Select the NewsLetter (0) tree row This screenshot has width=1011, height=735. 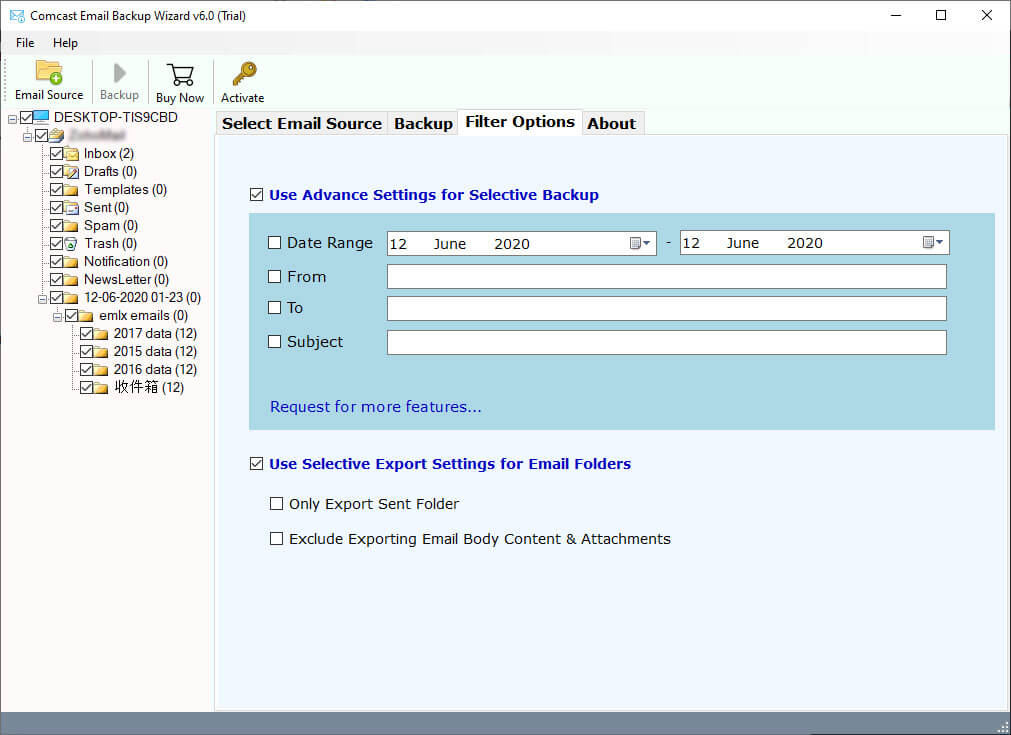(x=126, y=280)
